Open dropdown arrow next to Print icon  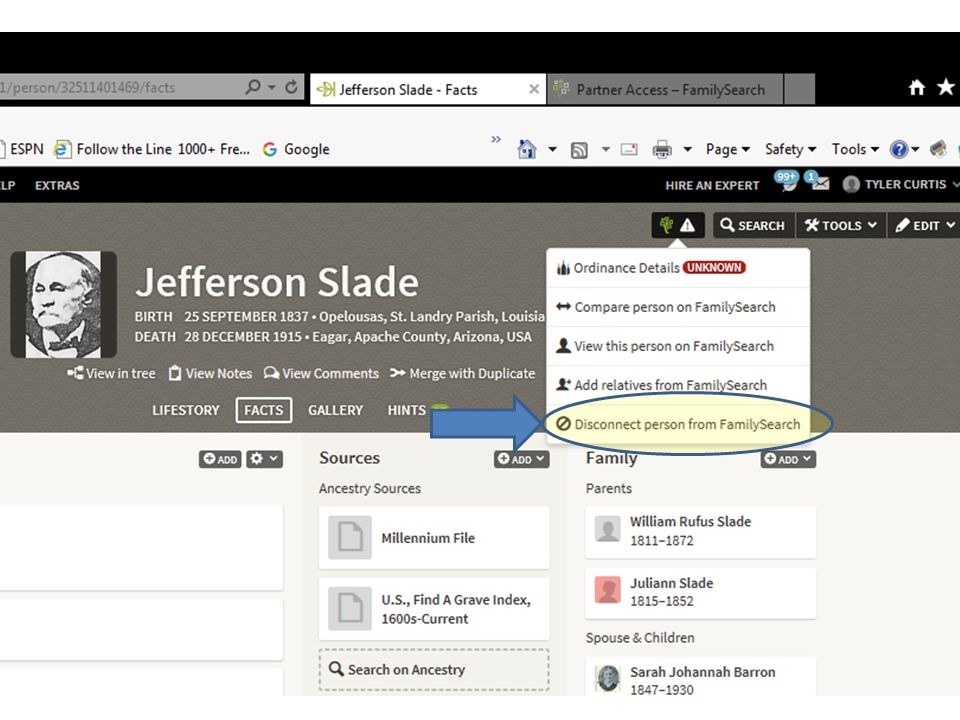coord(688,149)
